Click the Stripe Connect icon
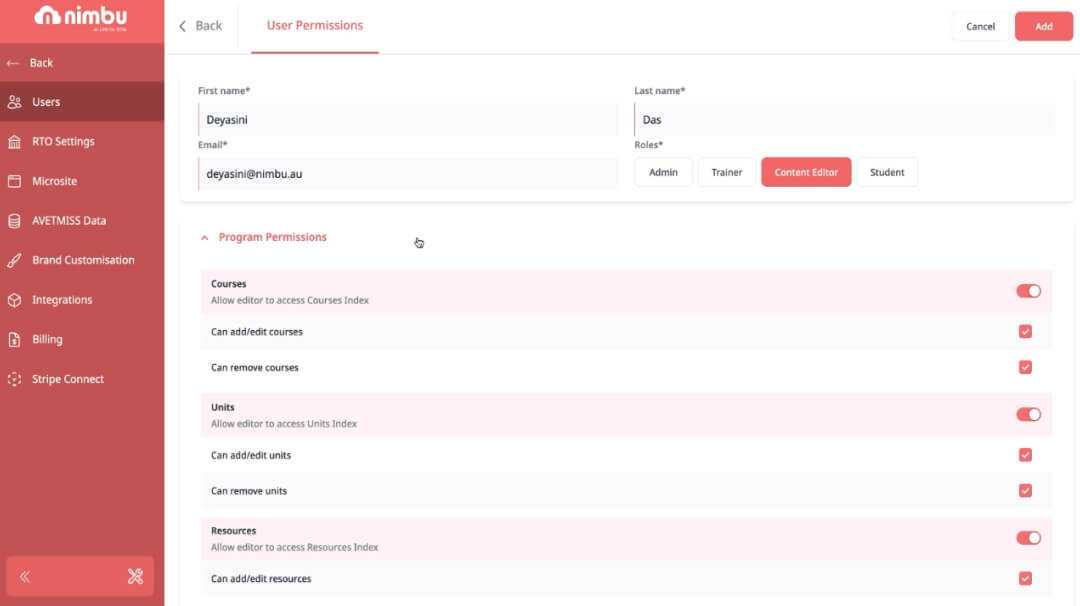The image size is (1080, 606). tap(15, 379)
